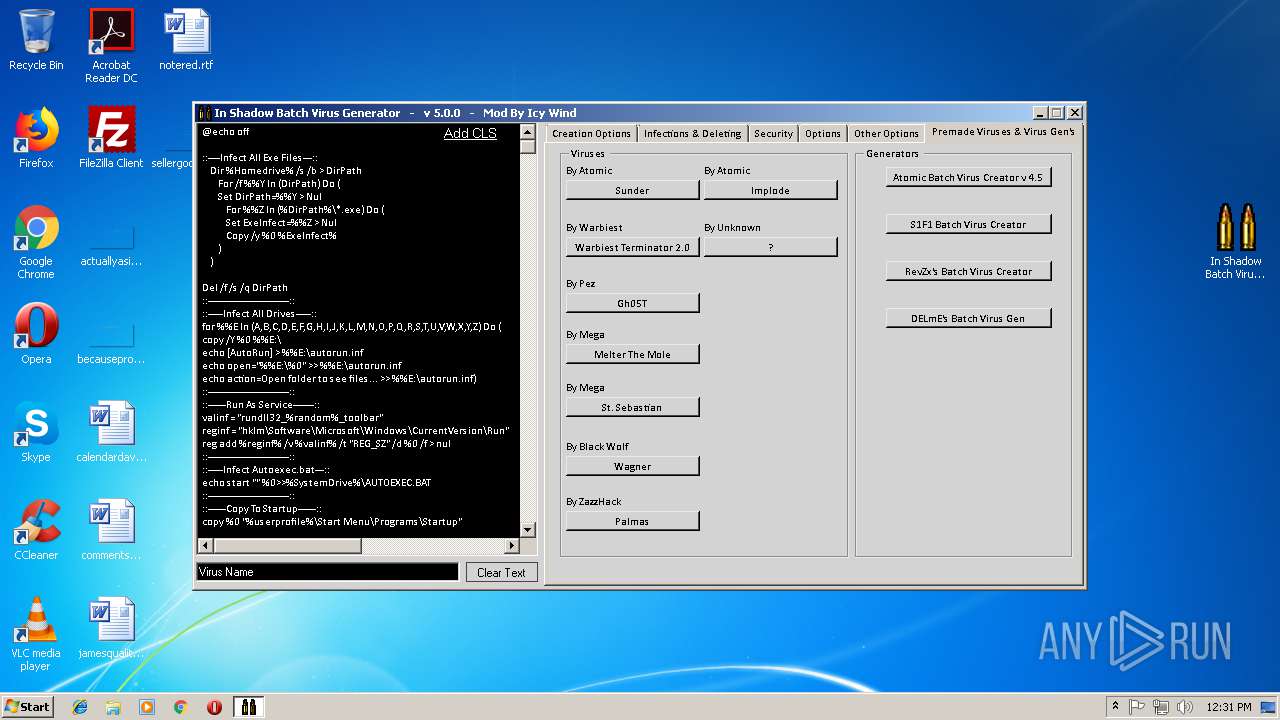Launch Skype desktop icon
The image size is (1280, 720).
click(36, 432)
